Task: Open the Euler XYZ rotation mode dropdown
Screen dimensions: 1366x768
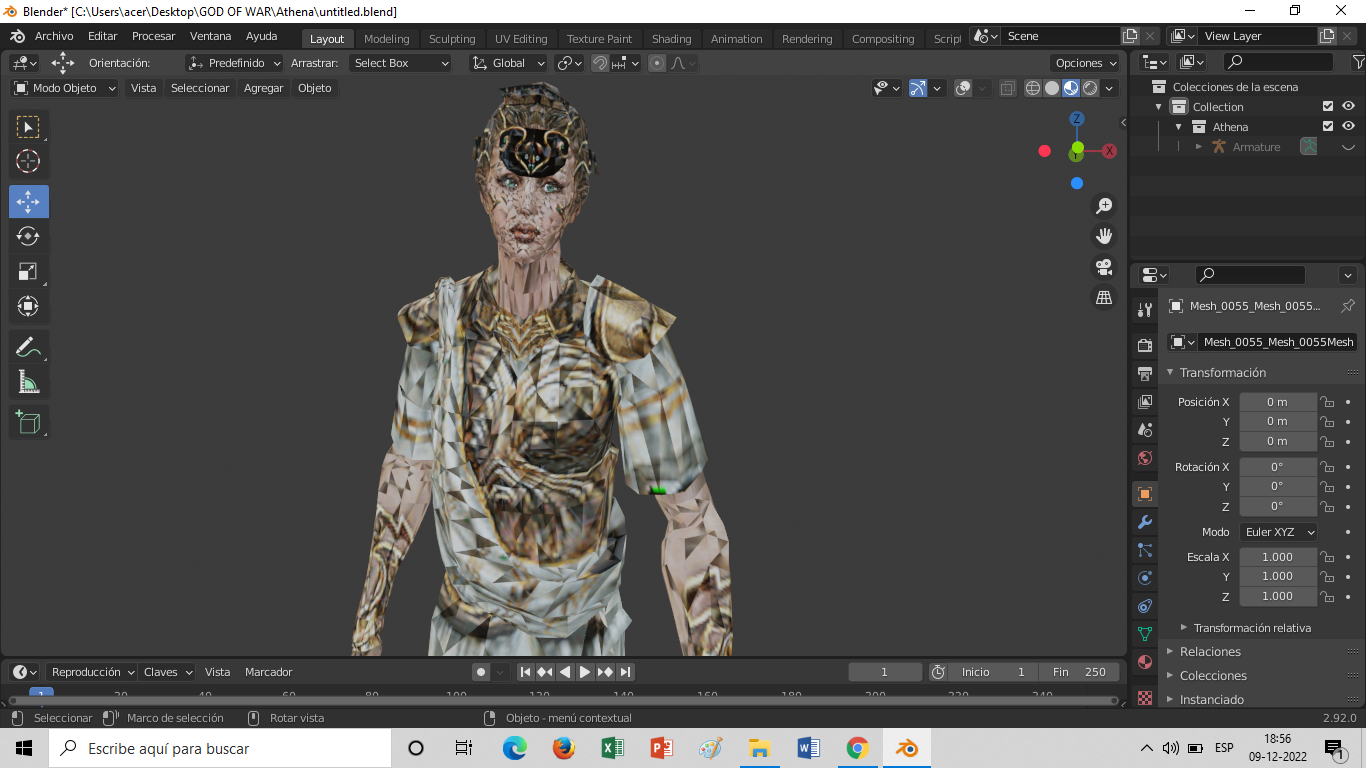Action: click(1278, 532)
